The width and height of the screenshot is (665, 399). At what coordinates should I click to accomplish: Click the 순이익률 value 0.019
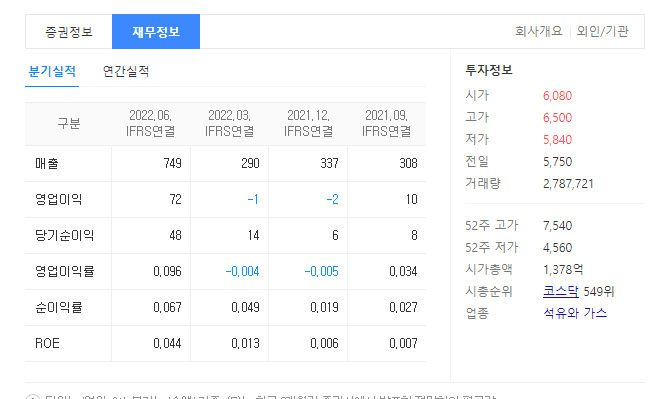(x=324, y=307)
